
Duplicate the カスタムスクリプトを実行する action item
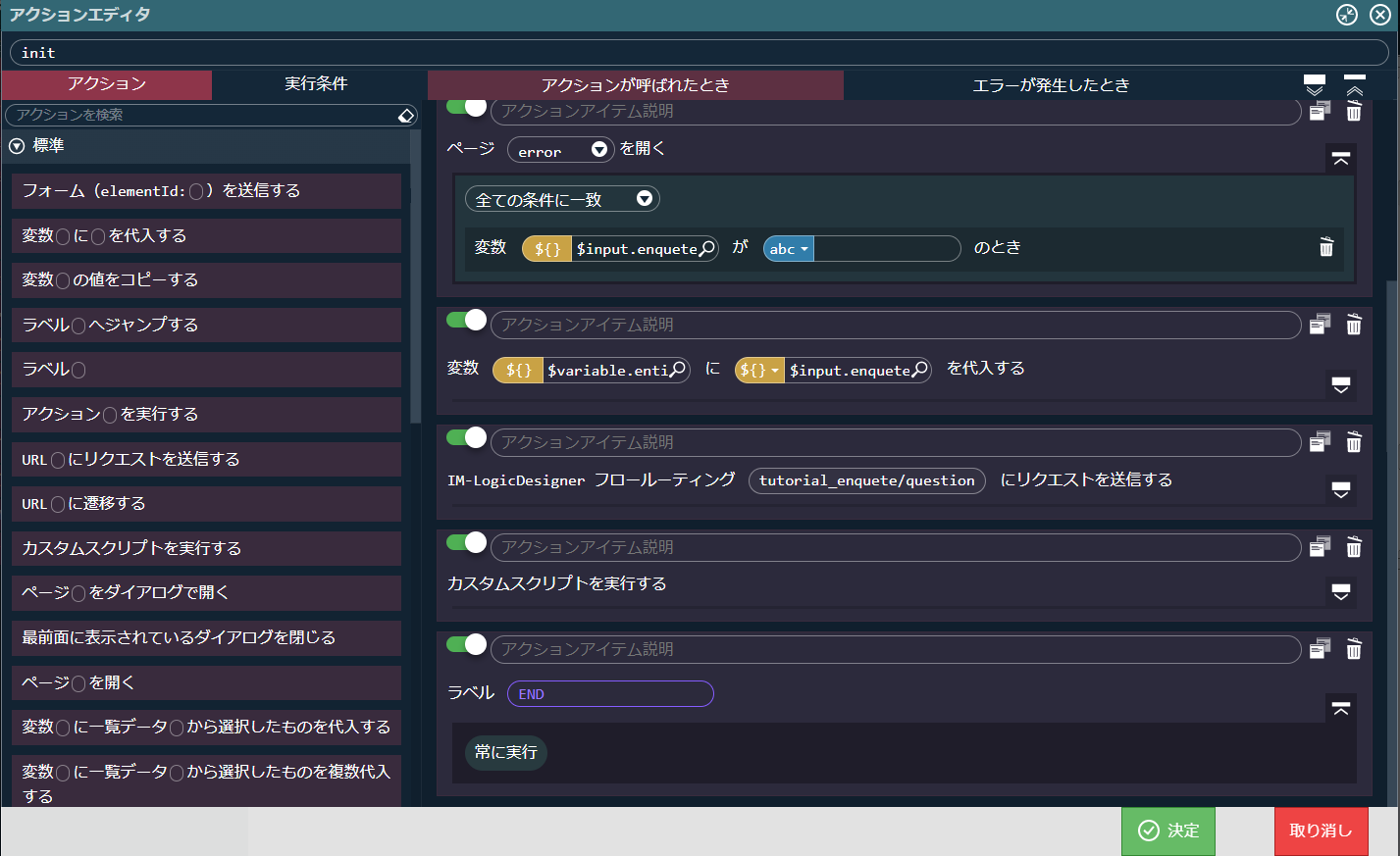(x=1321, y=547)
